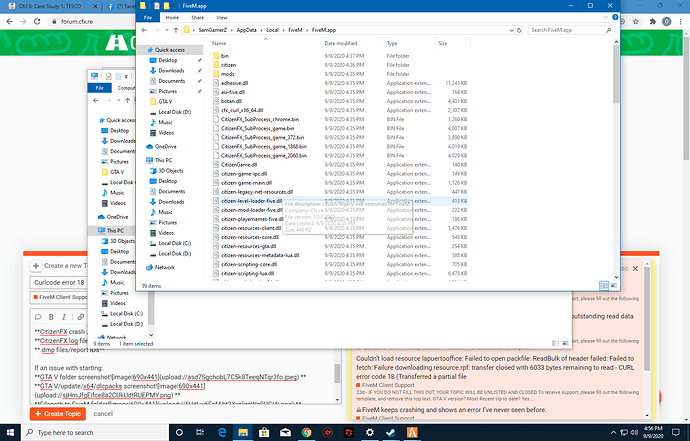This screenshot has width=690, height=441.
Task: Open OneDrive in the FiveM.app sidebar
Action: coord(165,146)
